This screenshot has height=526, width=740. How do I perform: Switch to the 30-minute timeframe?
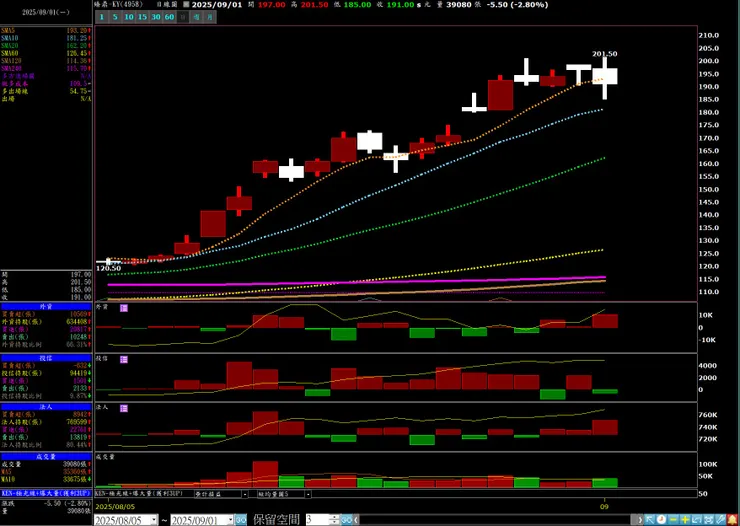point(156,17)
